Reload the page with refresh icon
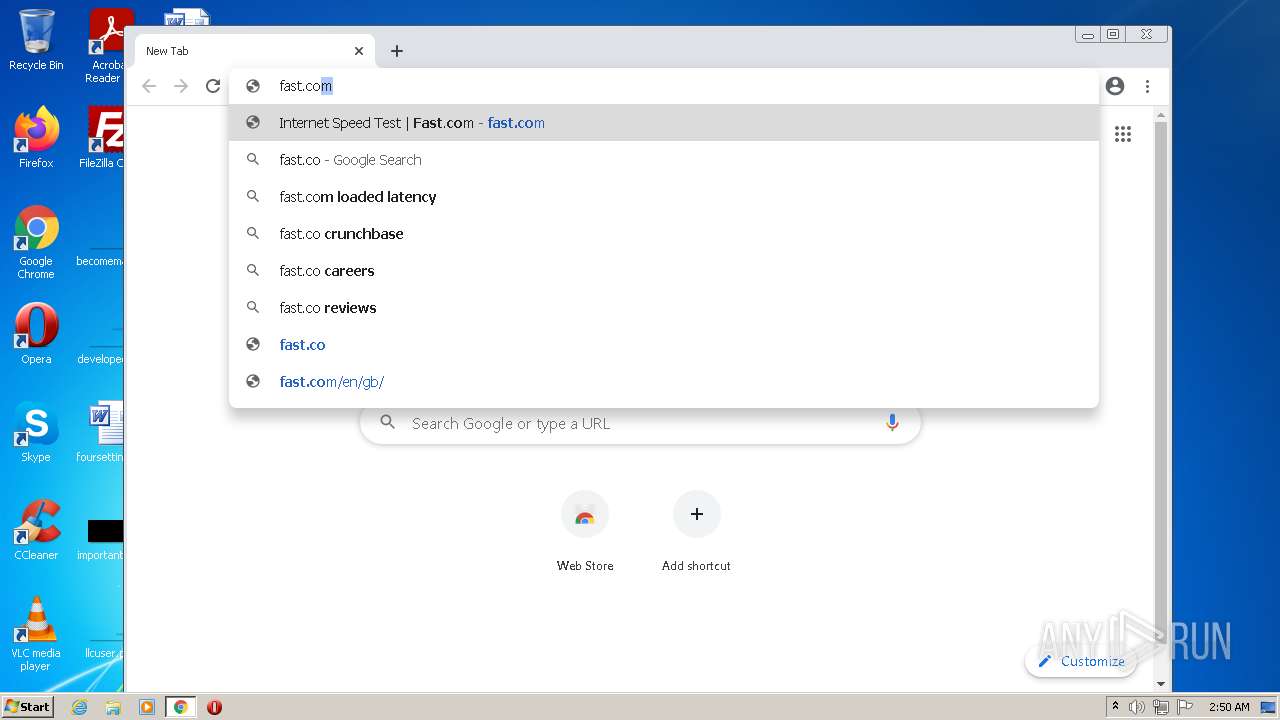The width and height of the screenshot is (1280, 720). [213, 86]
